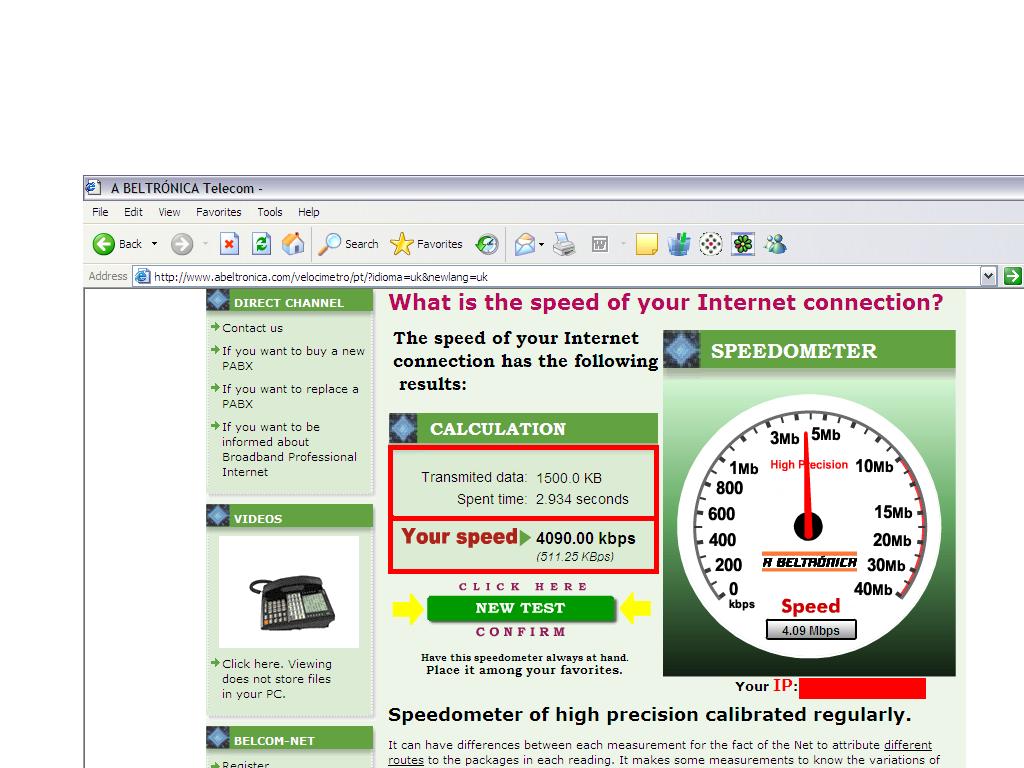1024x768 pixels.
Task: Click the '2.934 seconds' spent time value
Action: tap(582, 500)
